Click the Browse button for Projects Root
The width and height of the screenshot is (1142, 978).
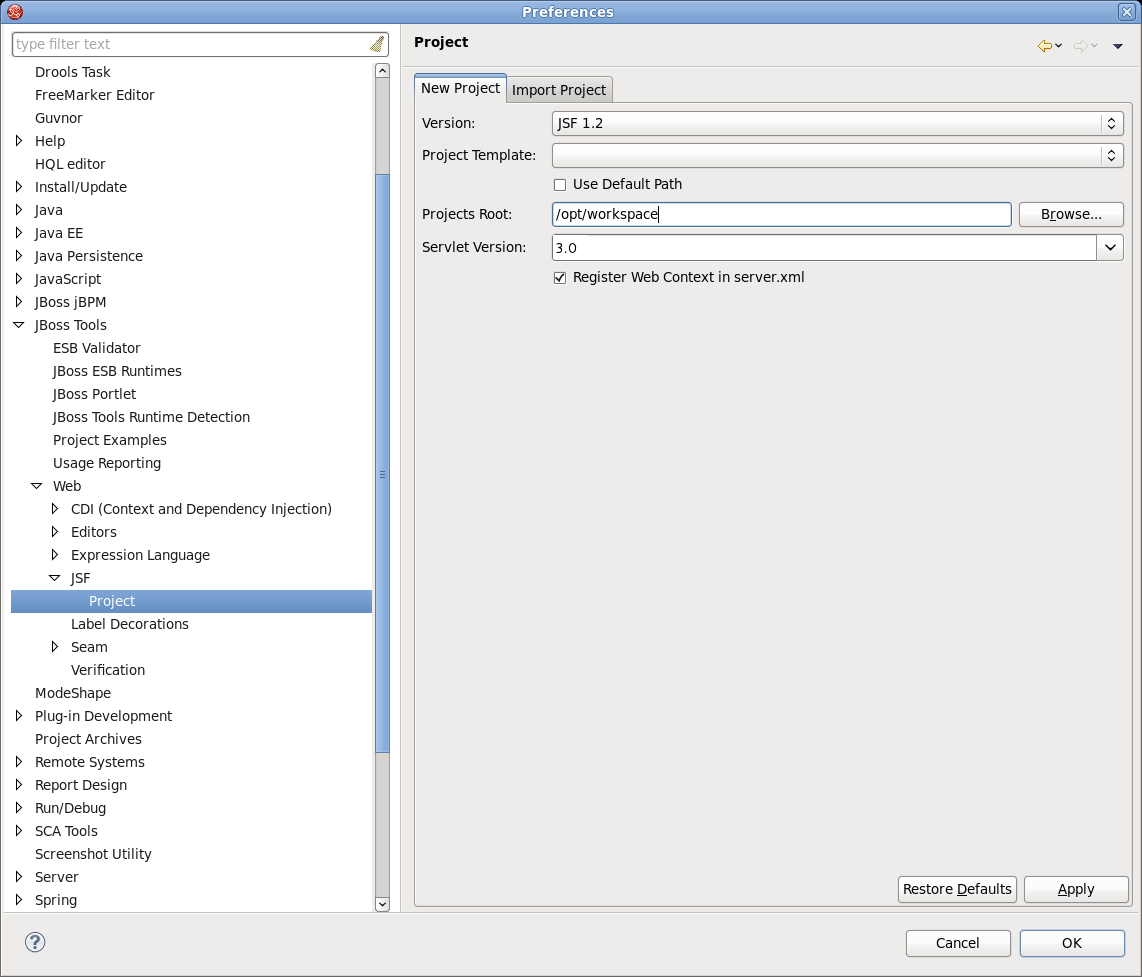(x=1070, y=214)
